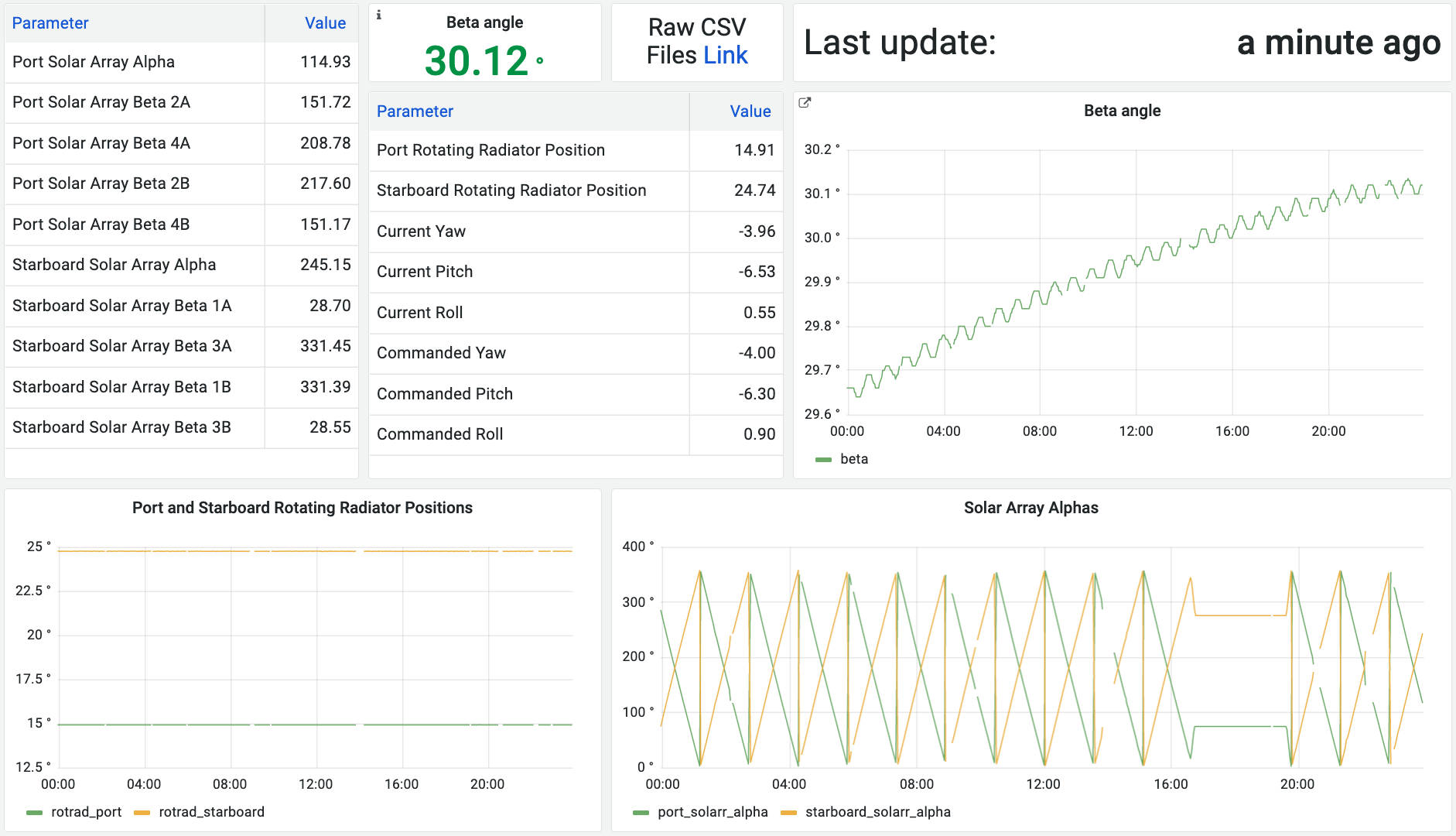Screen dimensions: 1456x836
Task: Sort solar array table by Value header
Action: tap(325, 23)
